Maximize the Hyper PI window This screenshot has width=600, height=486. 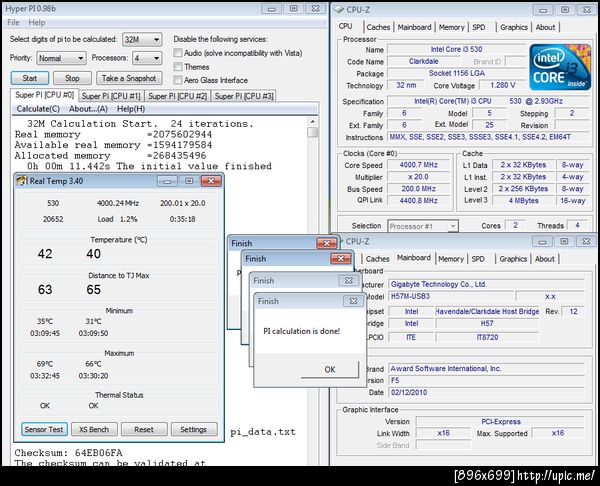pyautogui.click(x=293, y=9)
